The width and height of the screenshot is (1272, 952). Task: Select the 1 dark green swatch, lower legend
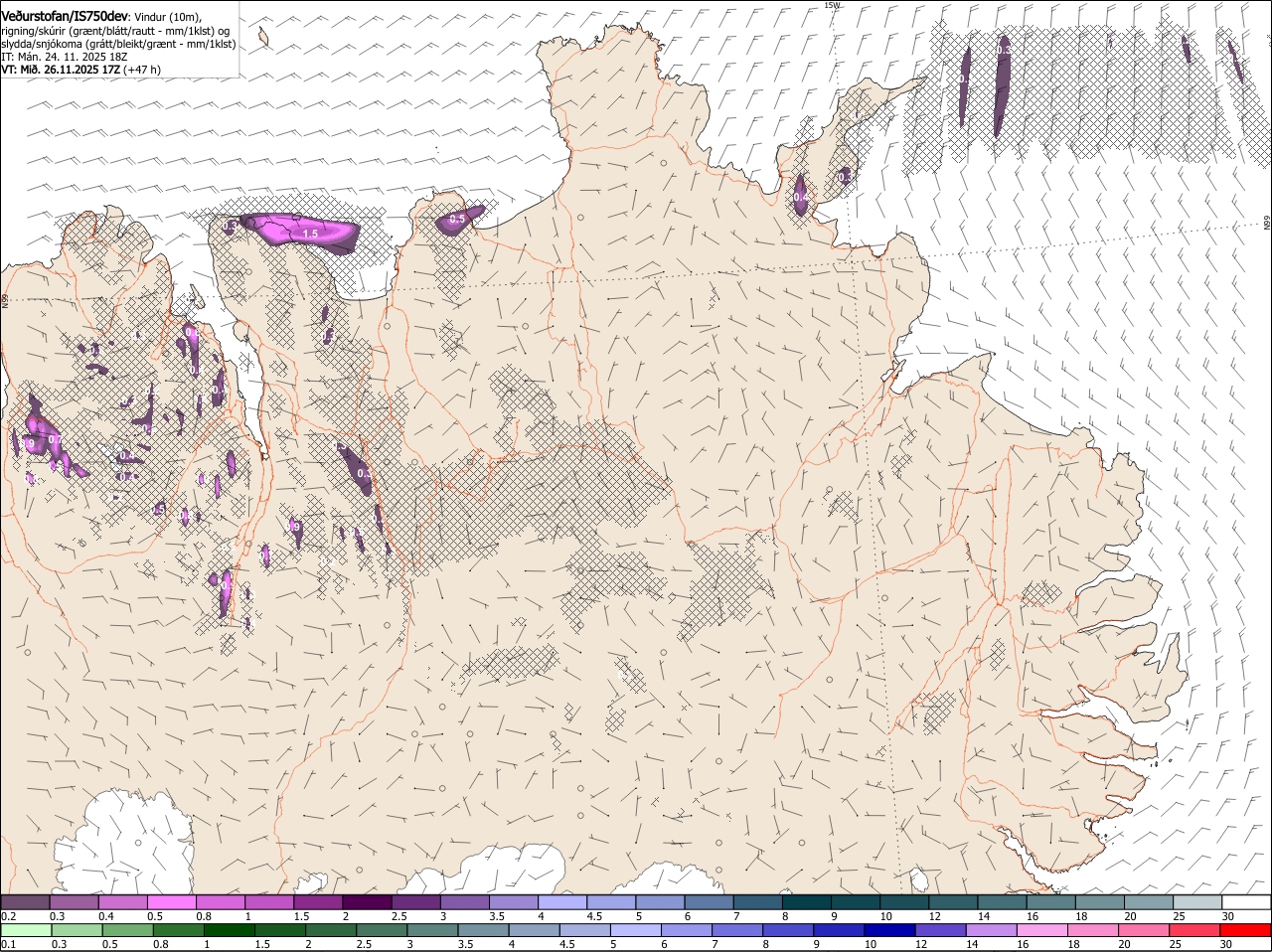(x=229, y=930)
